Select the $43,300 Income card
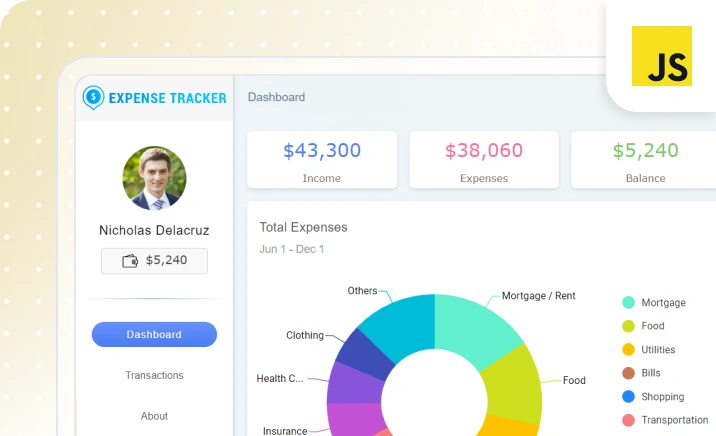The width and height of the screenshot is (716, 436). coord(322,160)
